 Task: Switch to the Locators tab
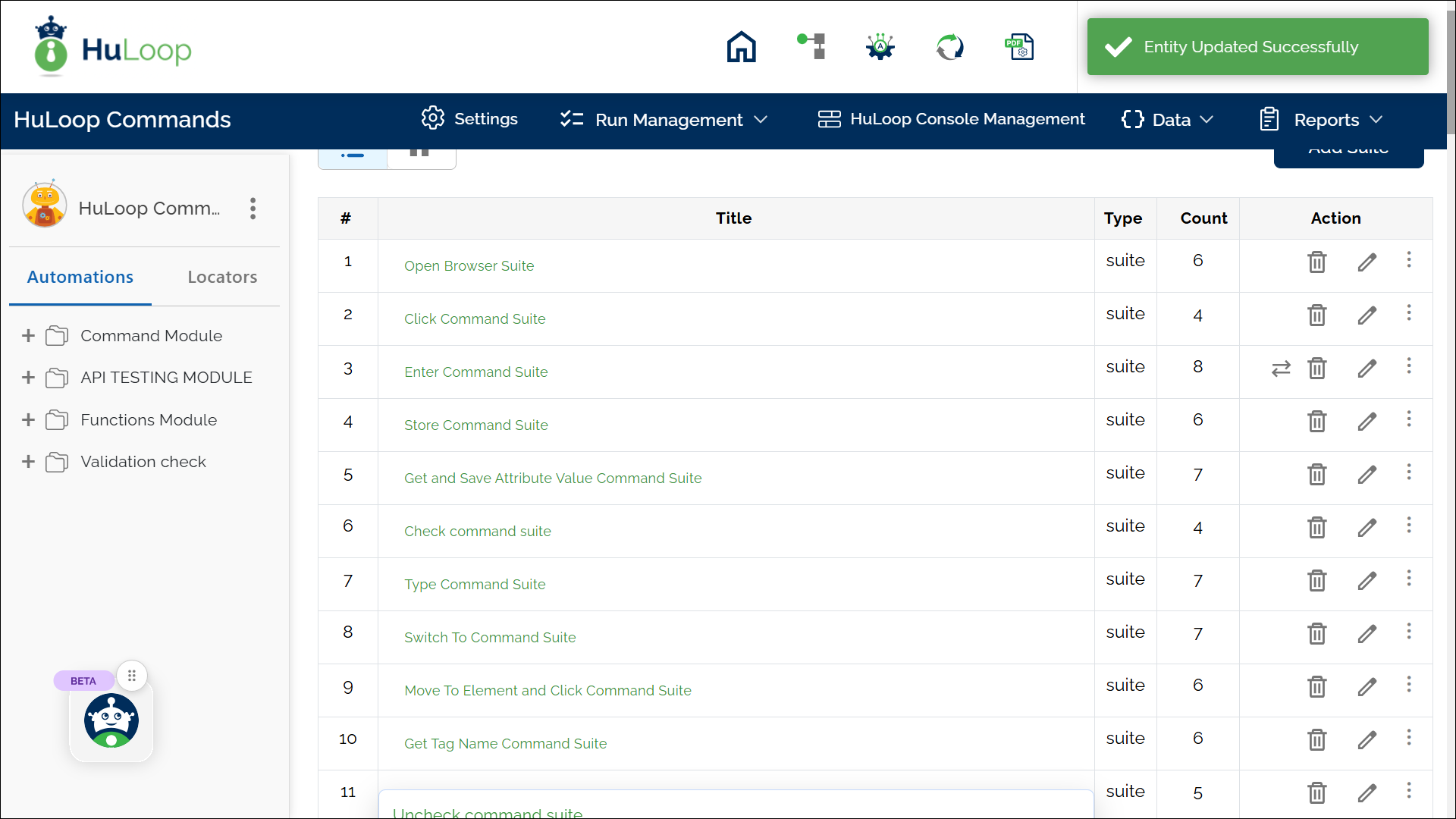tap(222, 278)
